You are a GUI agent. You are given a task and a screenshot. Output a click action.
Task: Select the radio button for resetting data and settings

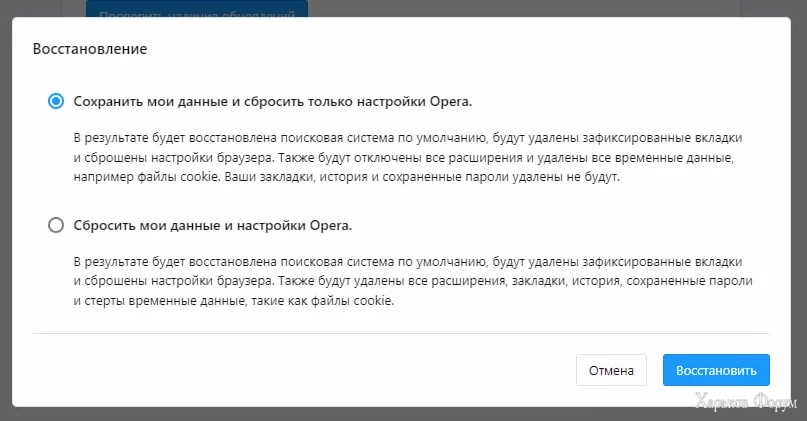point(56,225)
